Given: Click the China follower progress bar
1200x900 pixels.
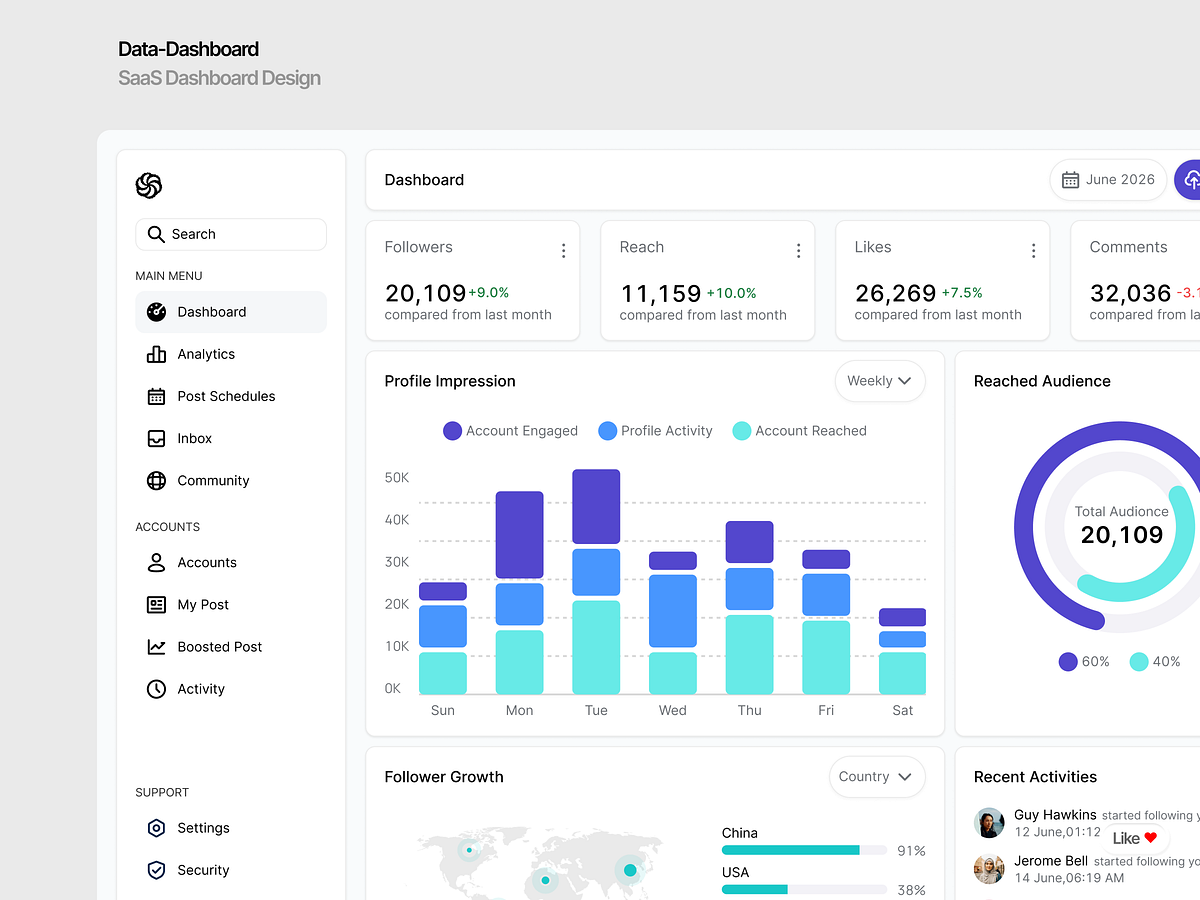Looking at the screenshot, I should tap(803, 849).
